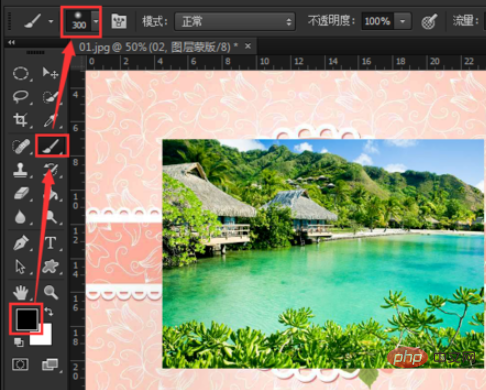The height and width of the screenshot is (390, 486).
Task: Toggle the Brush panel
Action: (x=119, y=22)
